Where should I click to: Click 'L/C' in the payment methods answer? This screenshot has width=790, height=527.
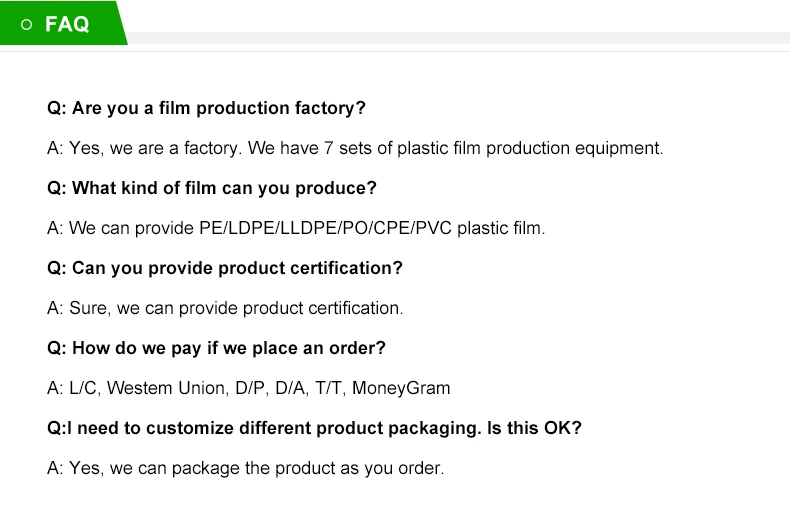(x=83, y=388)
